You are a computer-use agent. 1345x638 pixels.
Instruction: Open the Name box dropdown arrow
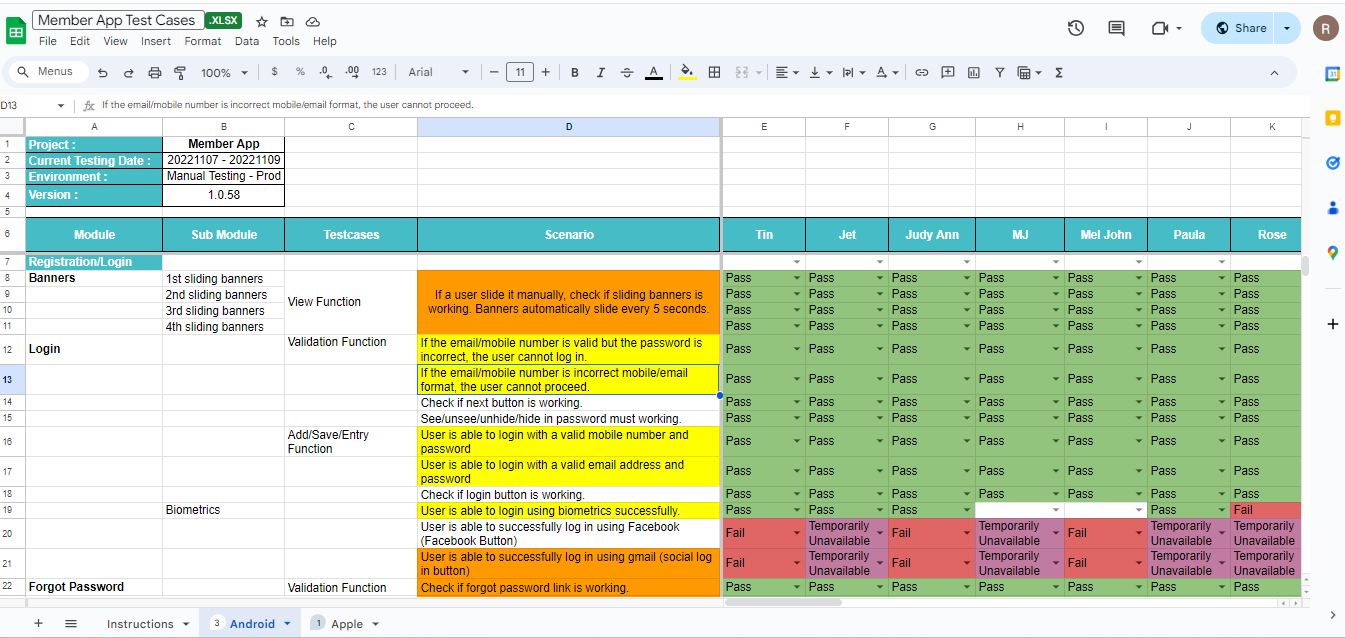[x=61, y=105]
